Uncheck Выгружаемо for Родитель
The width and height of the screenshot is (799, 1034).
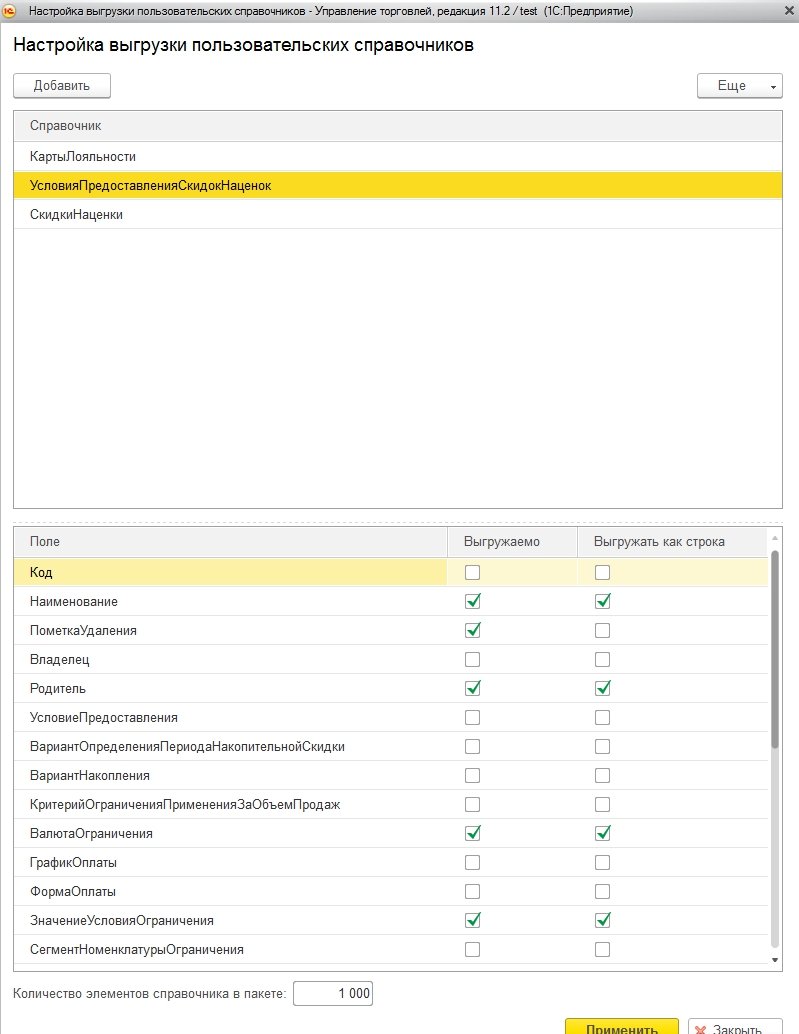[473, 688]
